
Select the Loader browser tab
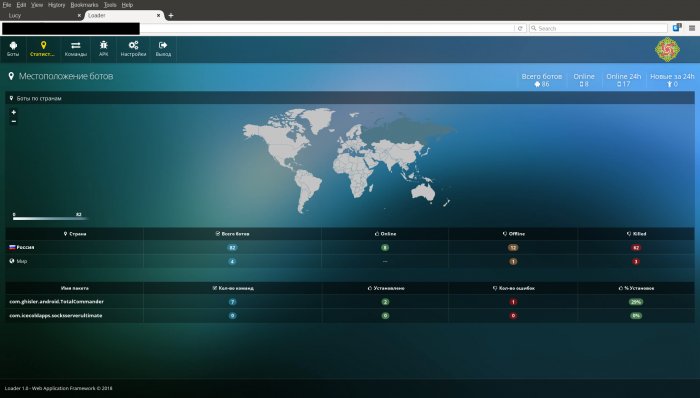coord(124,15)
